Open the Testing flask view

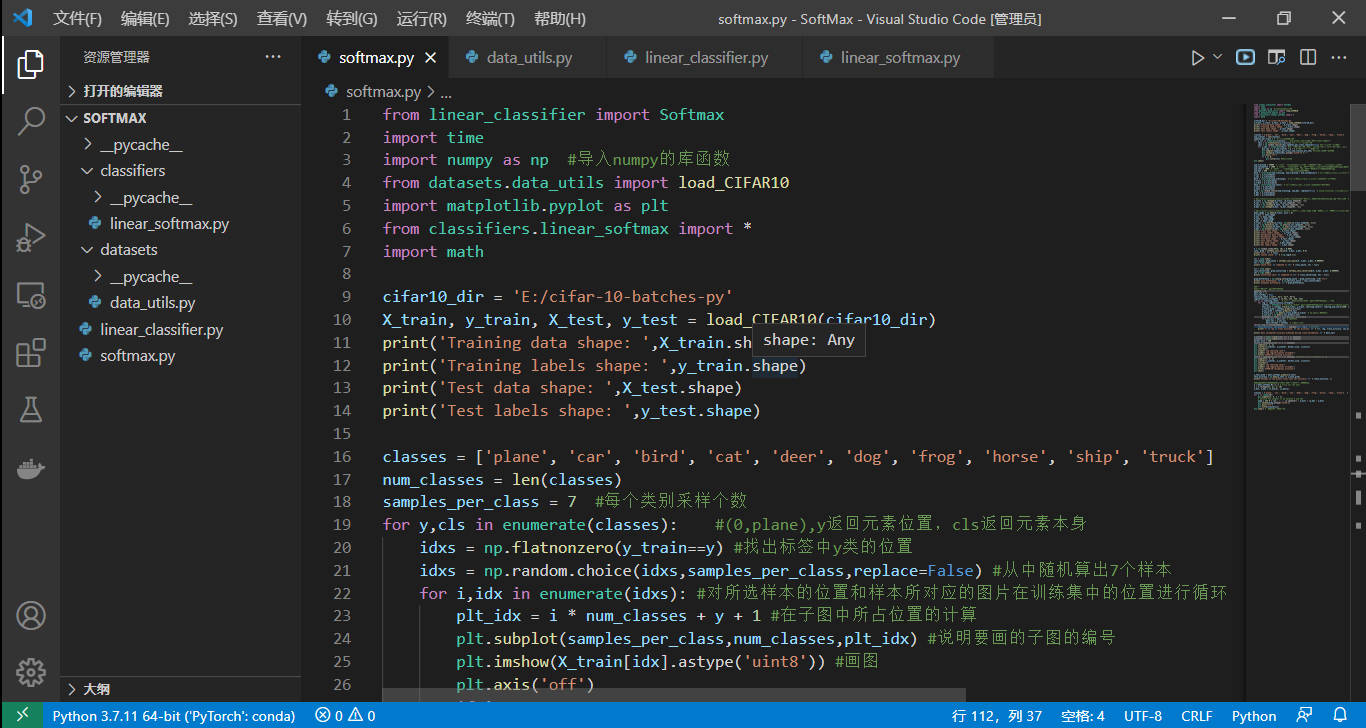[30, 410]
